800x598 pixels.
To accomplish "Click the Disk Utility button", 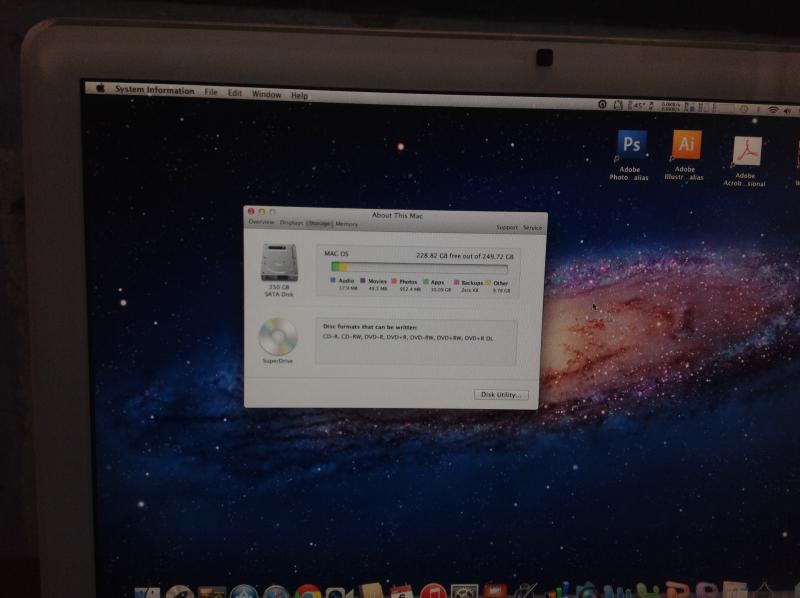I will (x=501, y=394).
